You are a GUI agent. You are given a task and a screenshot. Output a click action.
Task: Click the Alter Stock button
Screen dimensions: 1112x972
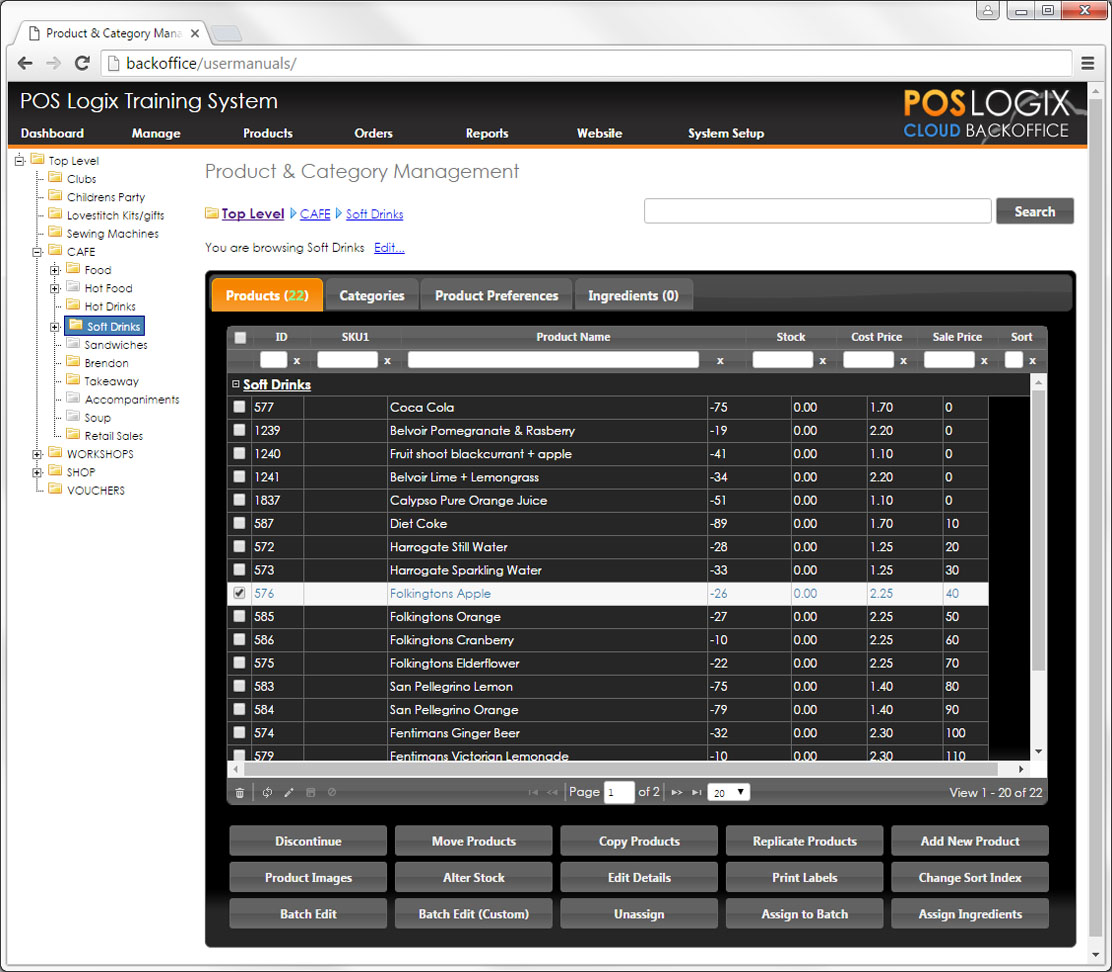tap(474, 878)
